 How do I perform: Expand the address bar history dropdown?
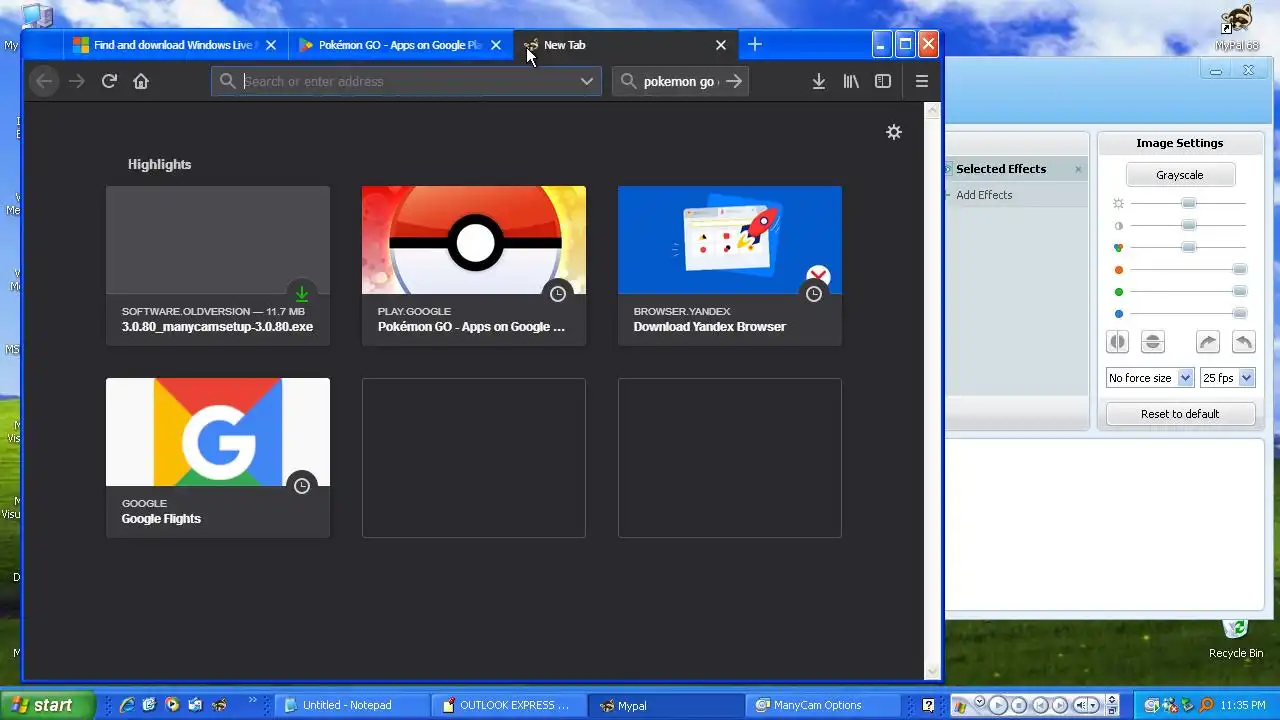(587, 81)
